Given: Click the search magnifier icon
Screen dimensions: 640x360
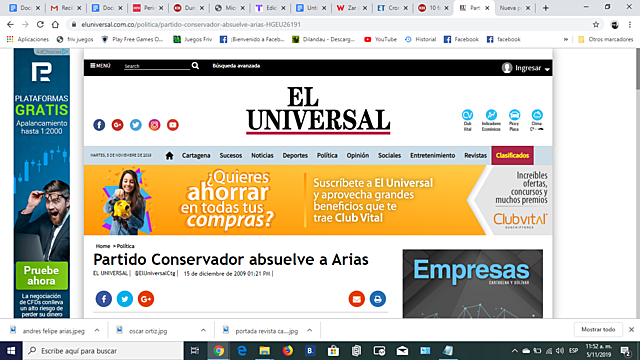Looking at the screenshot, I should tap(195, 66).
